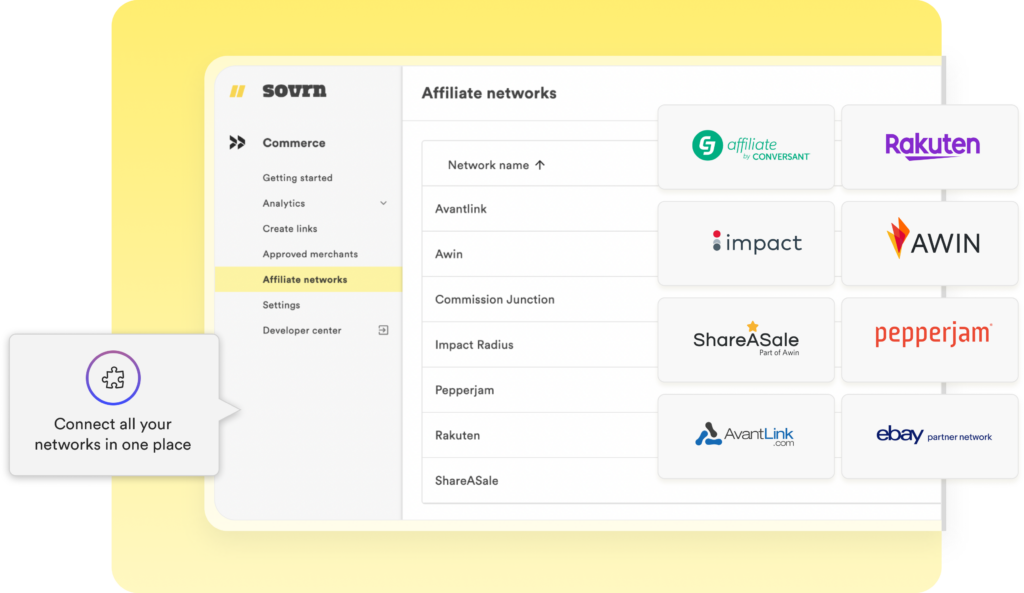This screenshot has height=593, width=1024.
Task: Select the Commission Junction row
Action: (x=540, y=299)
